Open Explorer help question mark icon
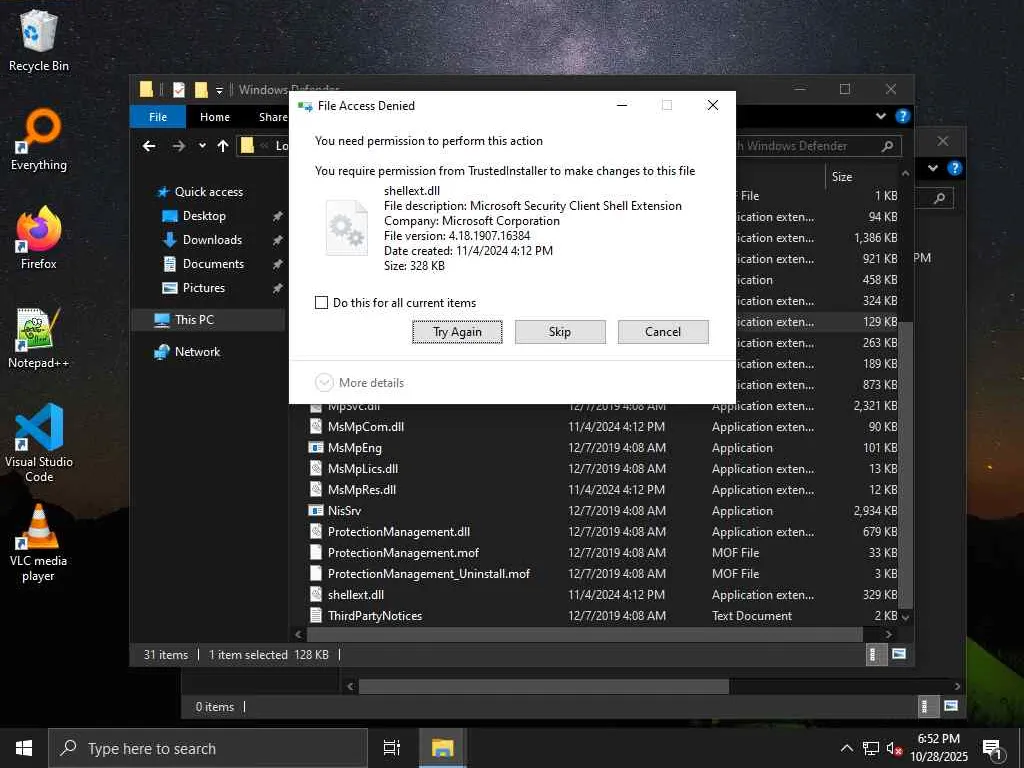Image resolution: width=1024 pixels, height=768 pixels. (x=903, y=116)
